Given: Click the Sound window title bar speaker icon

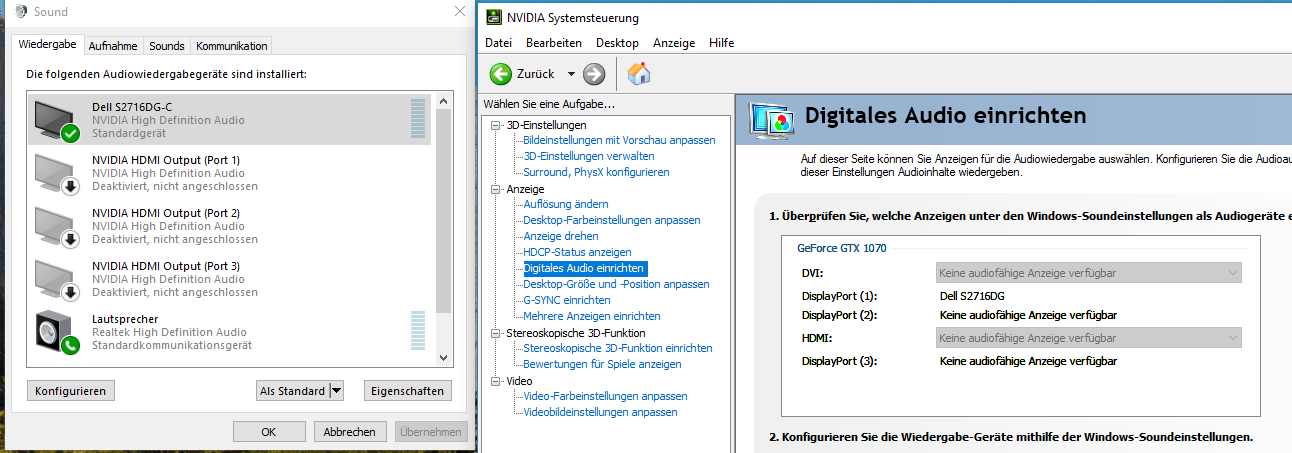Looking at the screenshot, I should pyautogui.click(x=21, y=11).
